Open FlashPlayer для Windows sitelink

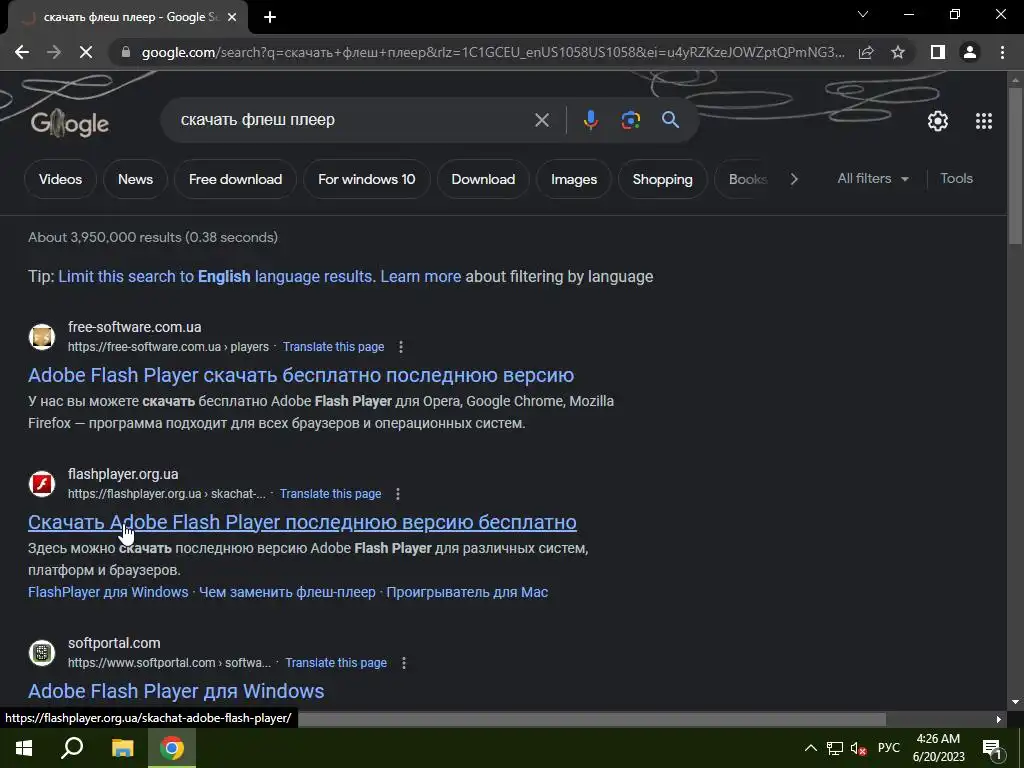(x=108, y=592)
